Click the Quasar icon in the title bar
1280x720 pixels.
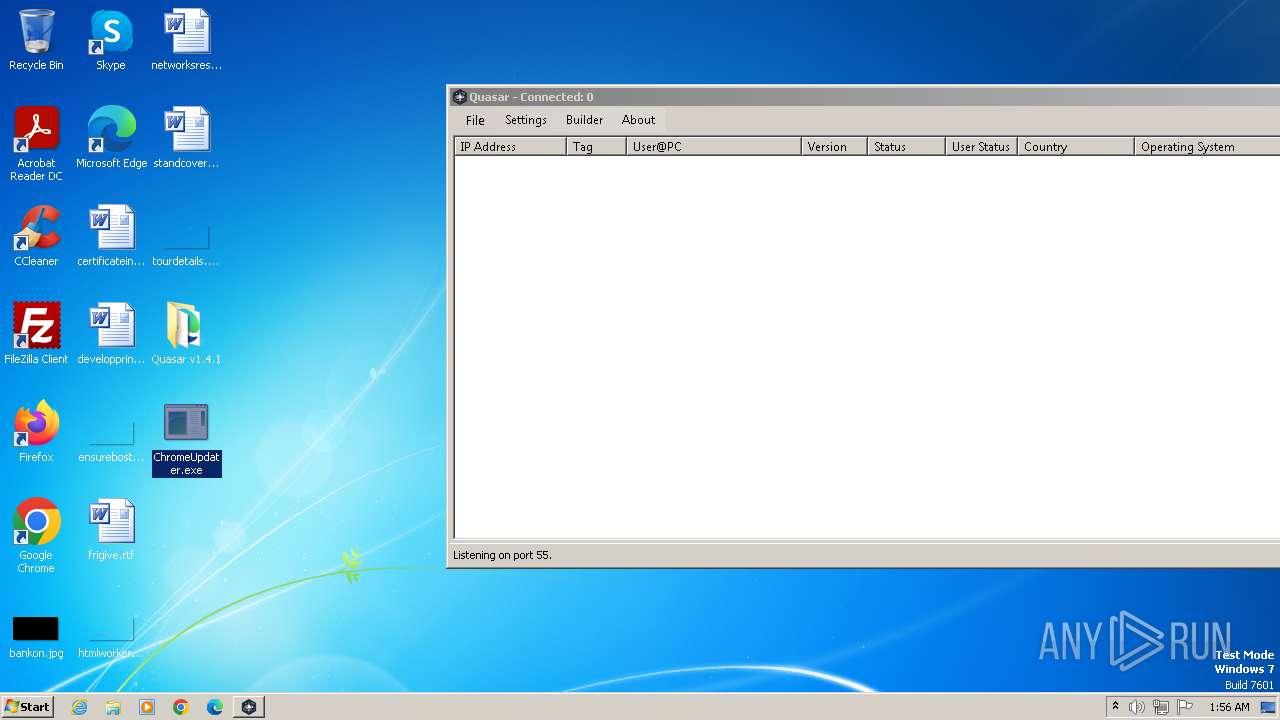460,97
